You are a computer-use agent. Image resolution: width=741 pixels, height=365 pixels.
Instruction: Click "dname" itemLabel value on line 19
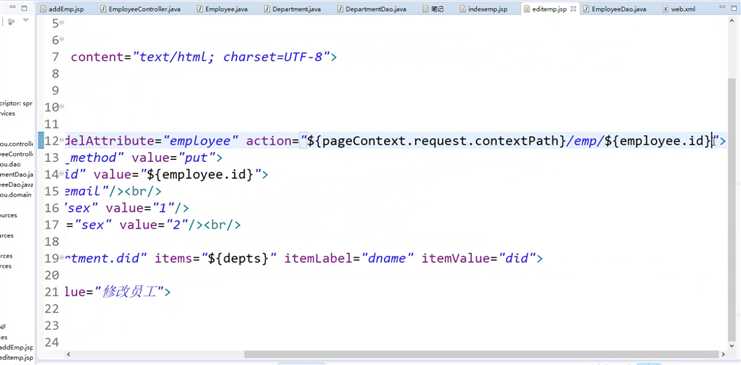click(x=387, y=259)
